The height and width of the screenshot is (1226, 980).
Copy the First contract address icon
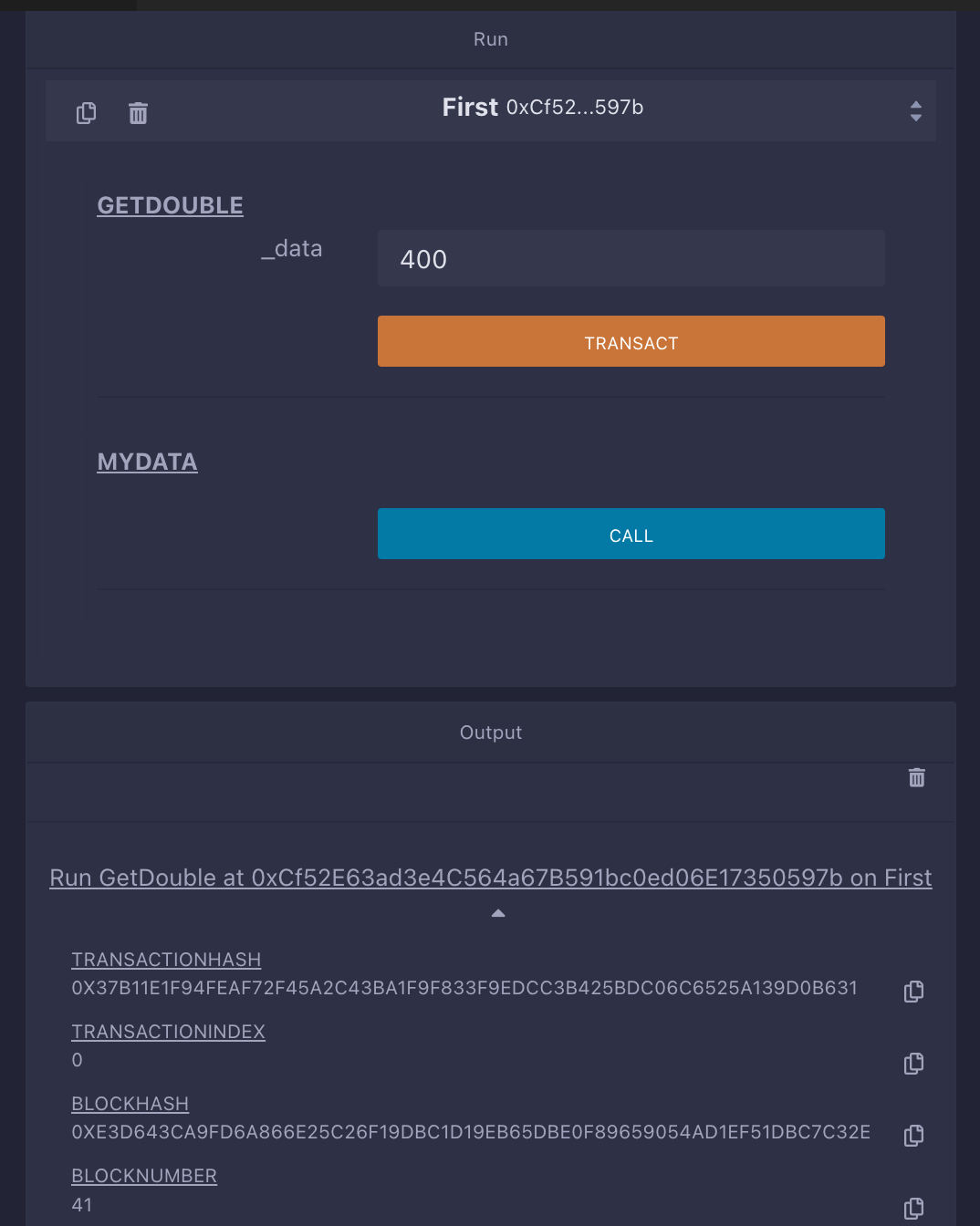(x=86, y=113)
